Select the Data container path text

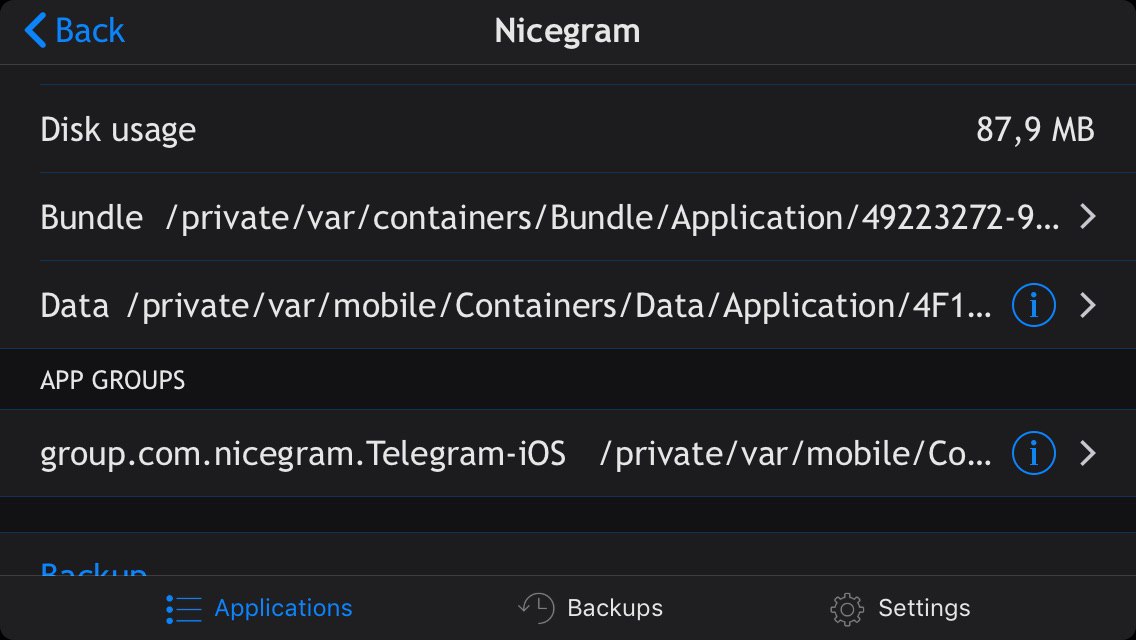559,306
